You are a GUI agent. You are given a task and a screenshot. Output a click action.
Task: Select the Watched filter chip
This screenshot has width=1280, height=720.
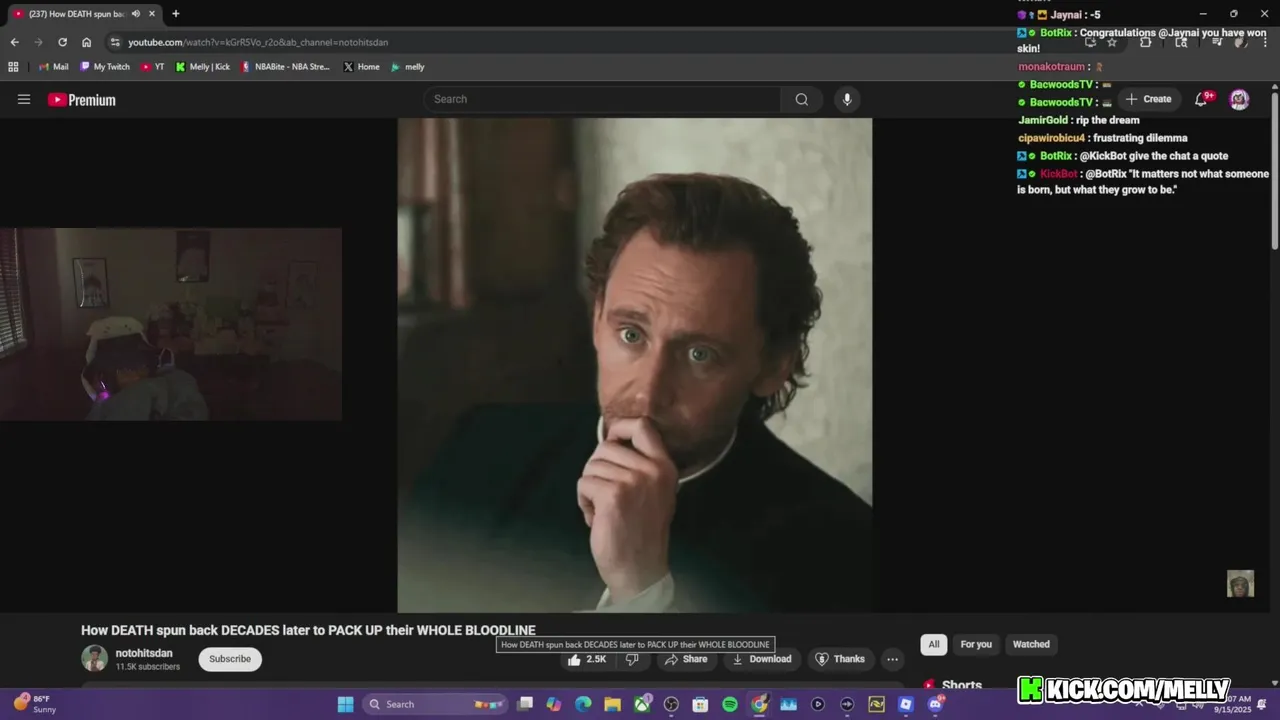1031,644
